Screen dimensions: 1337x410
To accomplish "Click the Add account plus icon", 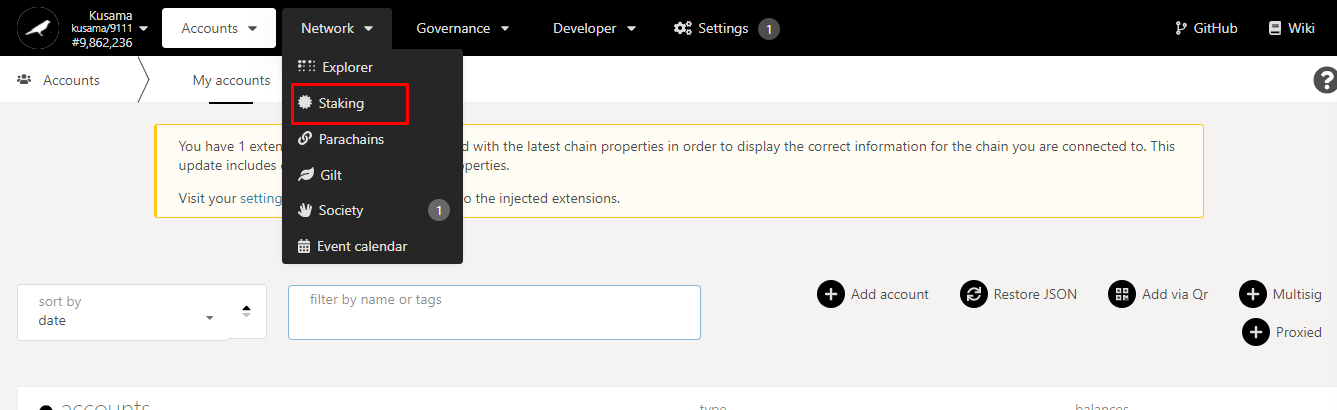I will pyautogui.click(x=831, y=294).
